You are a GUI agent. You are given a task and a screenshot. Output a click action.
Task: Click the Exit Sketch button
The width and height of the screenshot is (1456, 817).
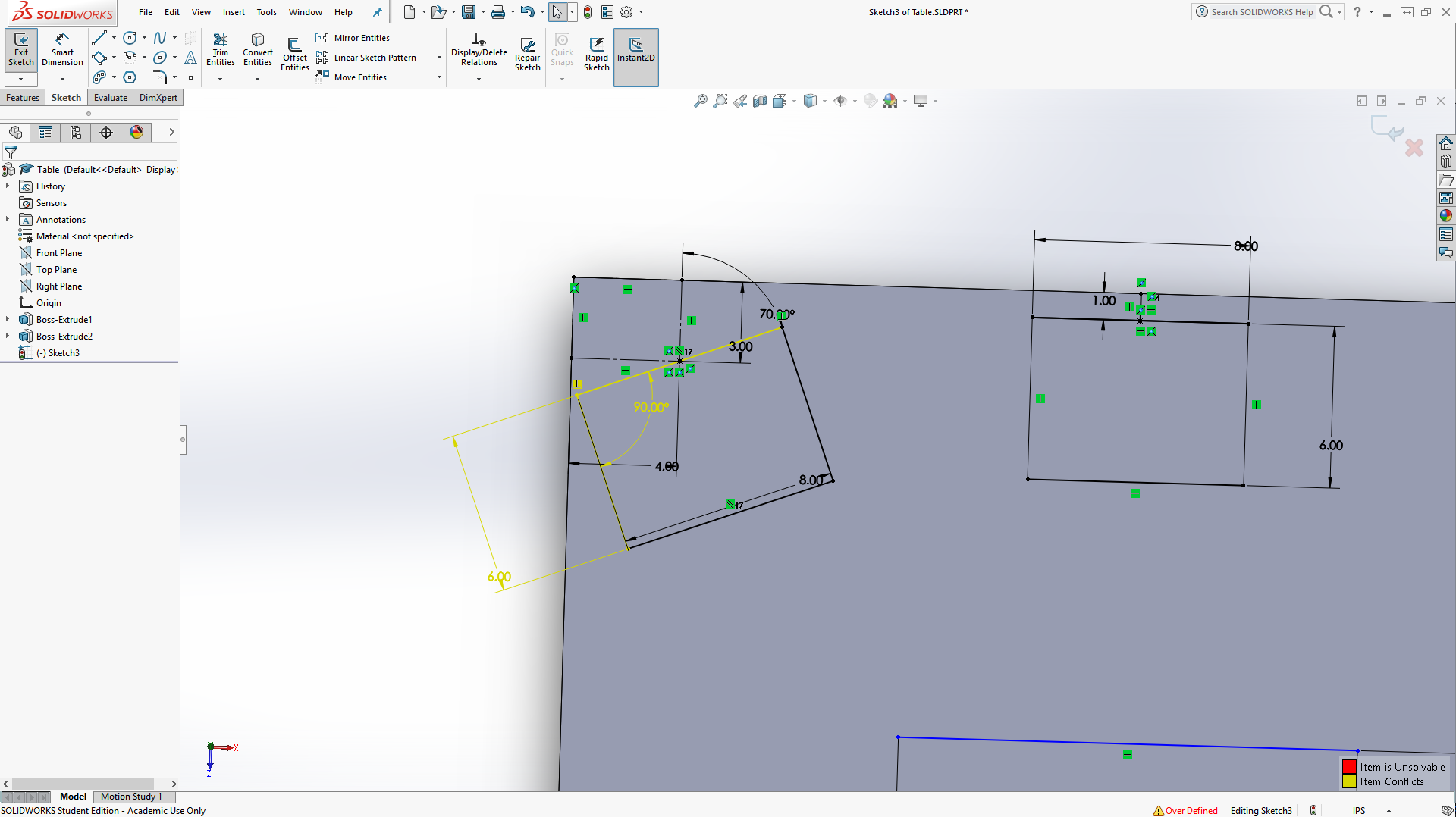(x=21, y=50)
